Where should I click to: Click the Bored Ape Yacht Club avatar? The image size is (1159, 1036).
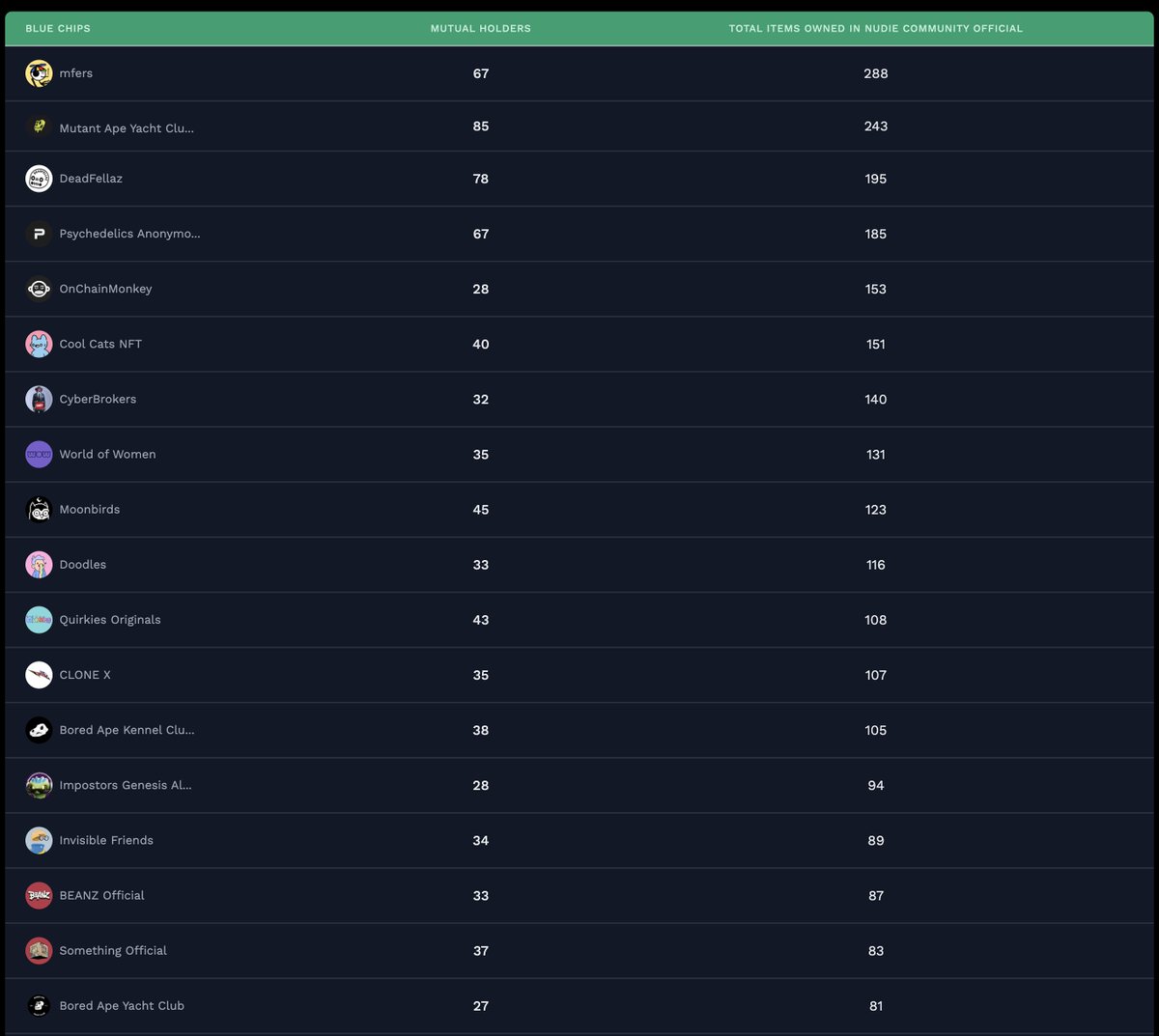coord(39,1005)
